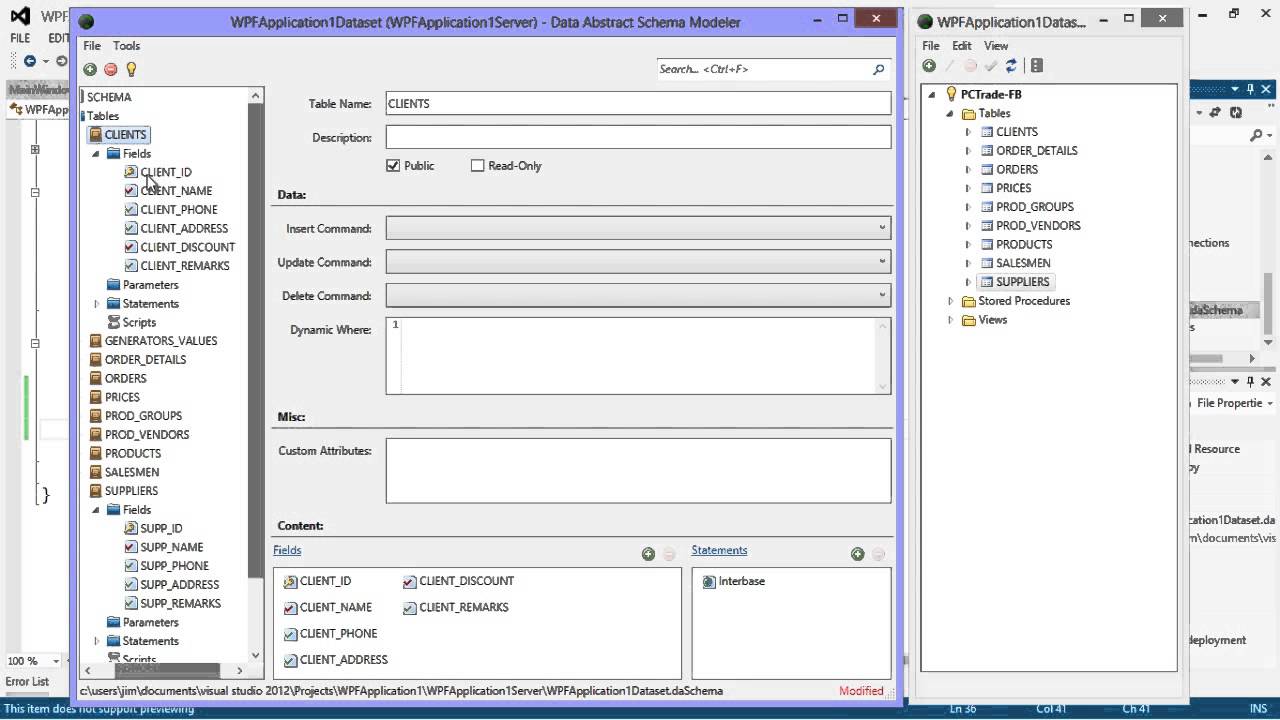This screenshot has width=1280, height=720.
Task: Click the Description input field
Action: click(x=638, y=137)
